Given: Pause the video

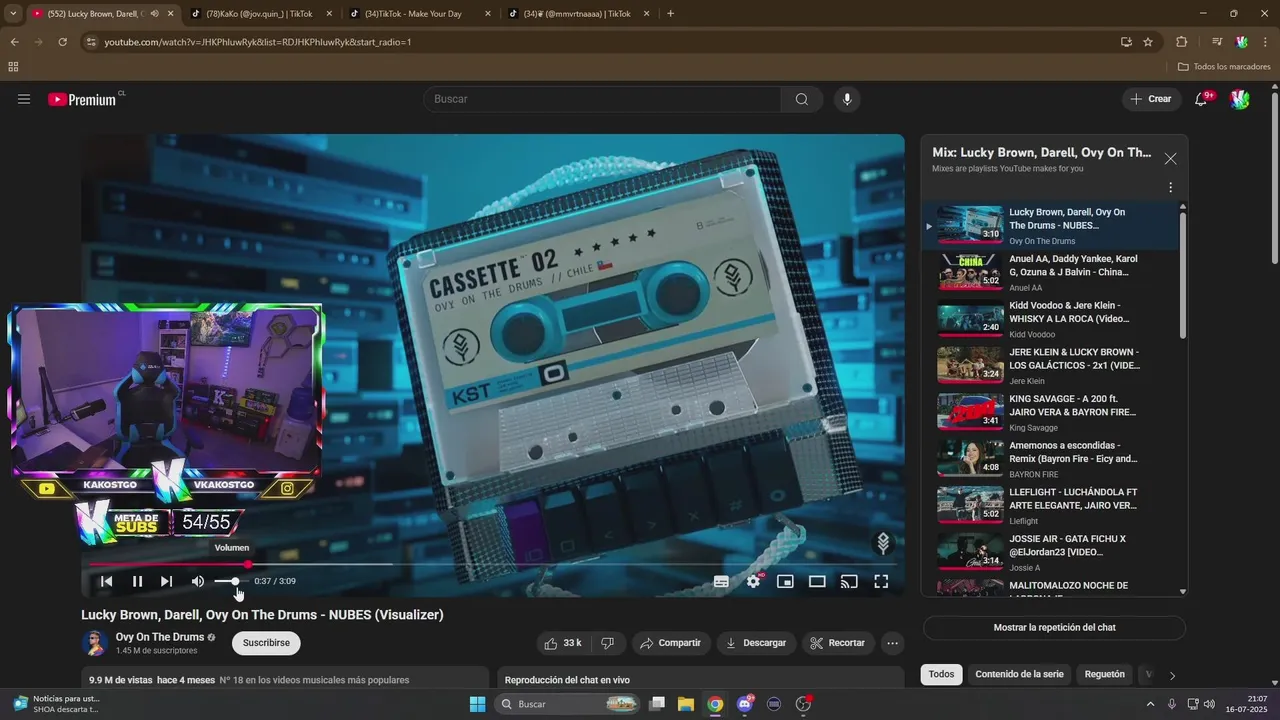Looking at the screenshot, I should coord(138,581).
